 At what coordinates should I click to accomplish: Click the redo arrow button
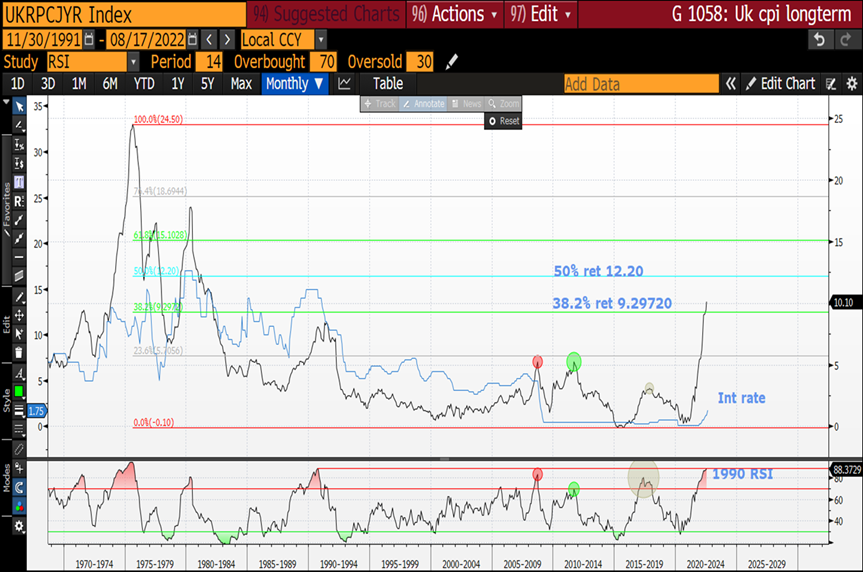pos(845,40)
